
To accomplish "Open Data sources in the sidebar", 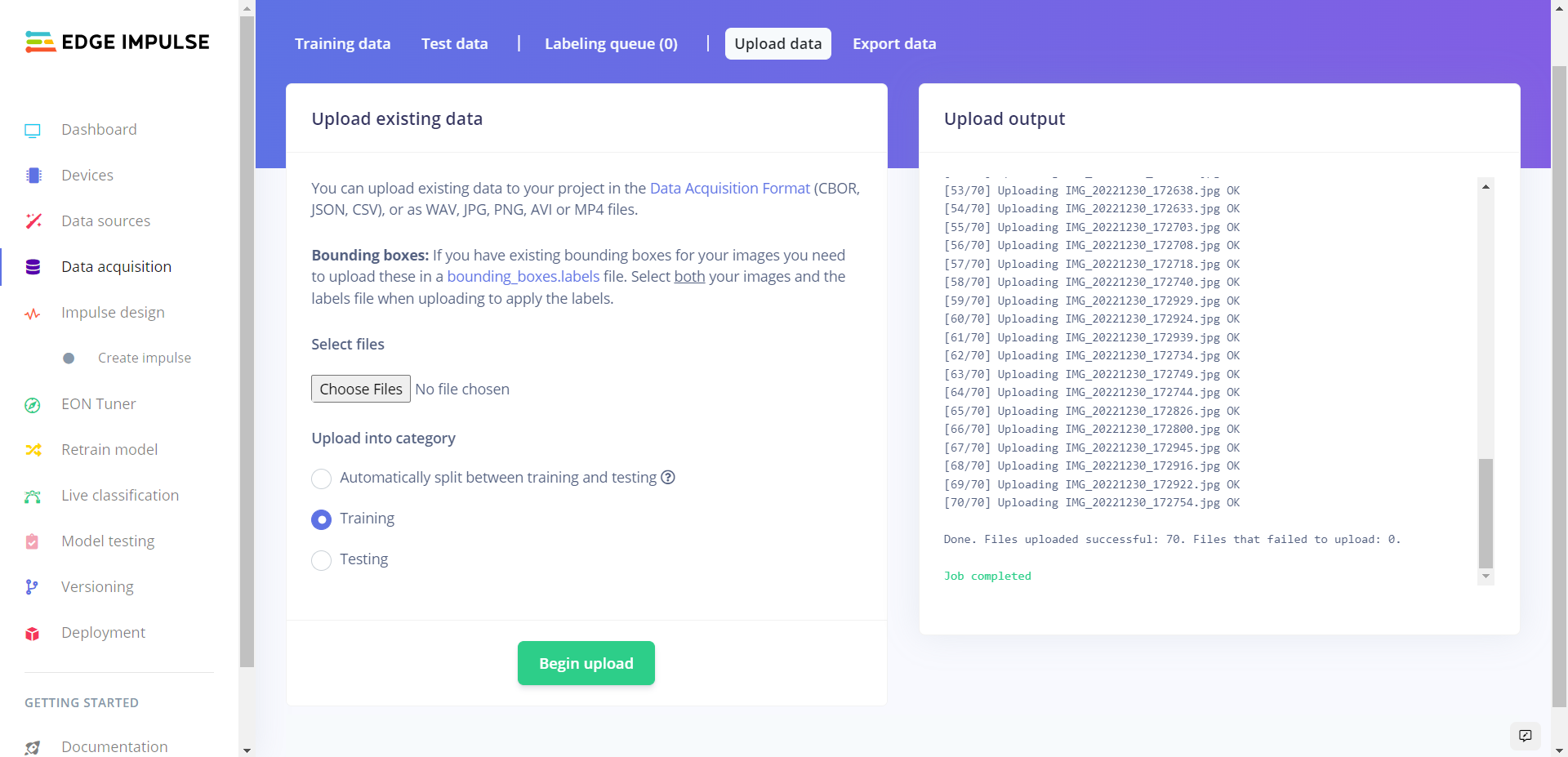I will tap(105, 221).
